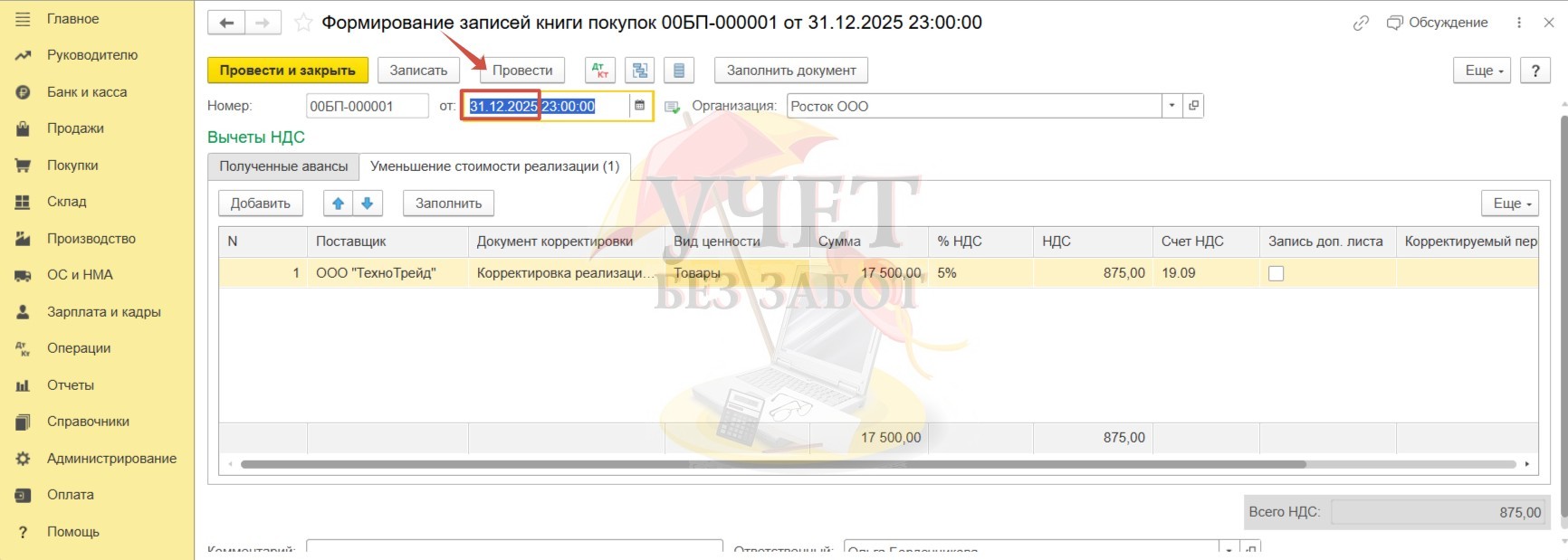1568x560 pixels.
Task: Expand the Организация dropdown list
Action: coord(1172,106)
